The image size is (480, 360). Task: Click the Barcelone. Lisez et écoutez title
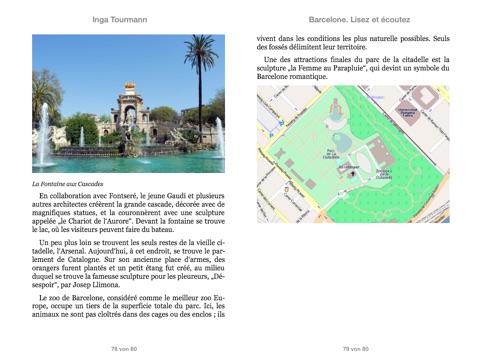tap(359, 19)
